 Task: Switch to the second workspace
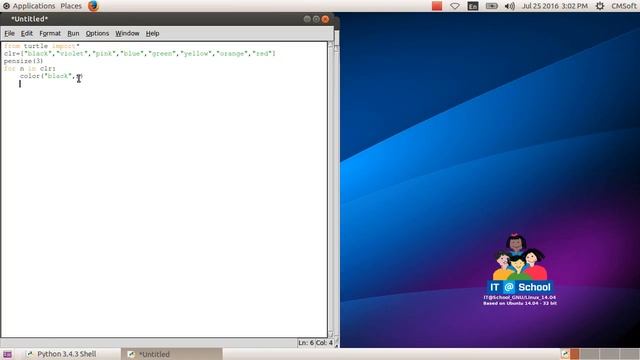click(589, 354)
